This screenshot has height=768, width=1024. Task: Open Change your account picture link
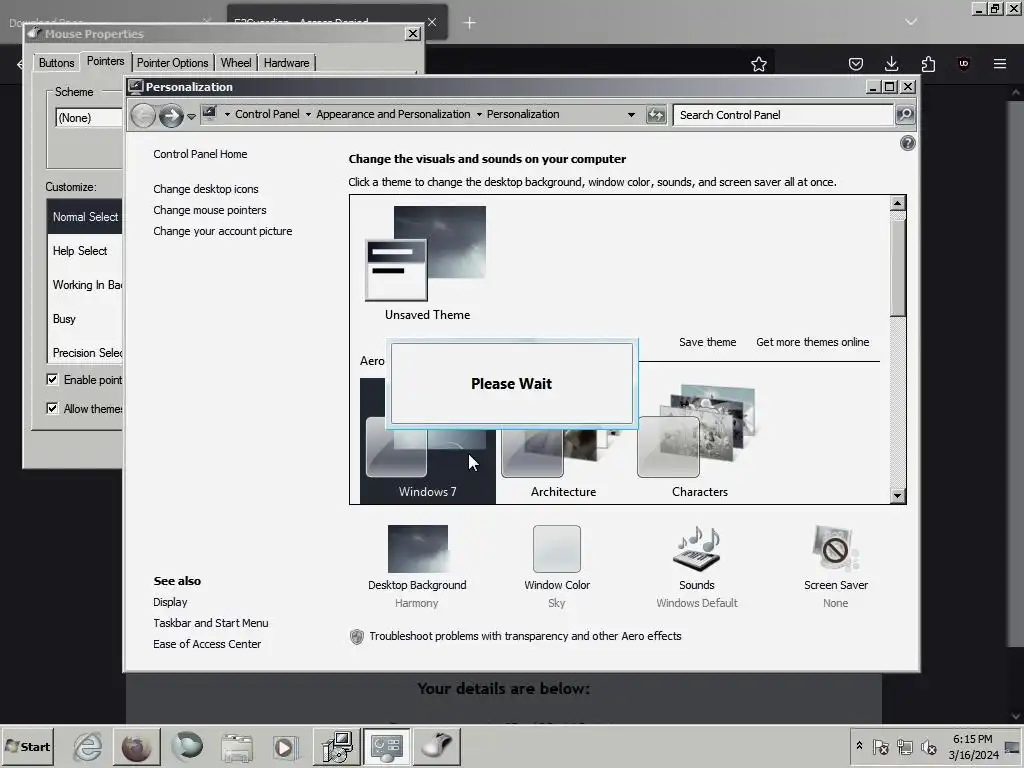223,231
